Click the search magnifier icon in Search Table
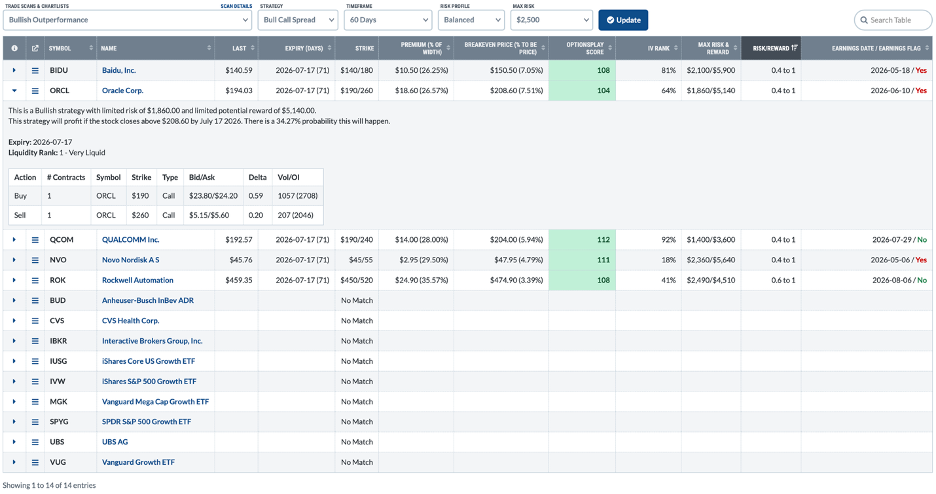The image size is (936, 494). [864, 20]
